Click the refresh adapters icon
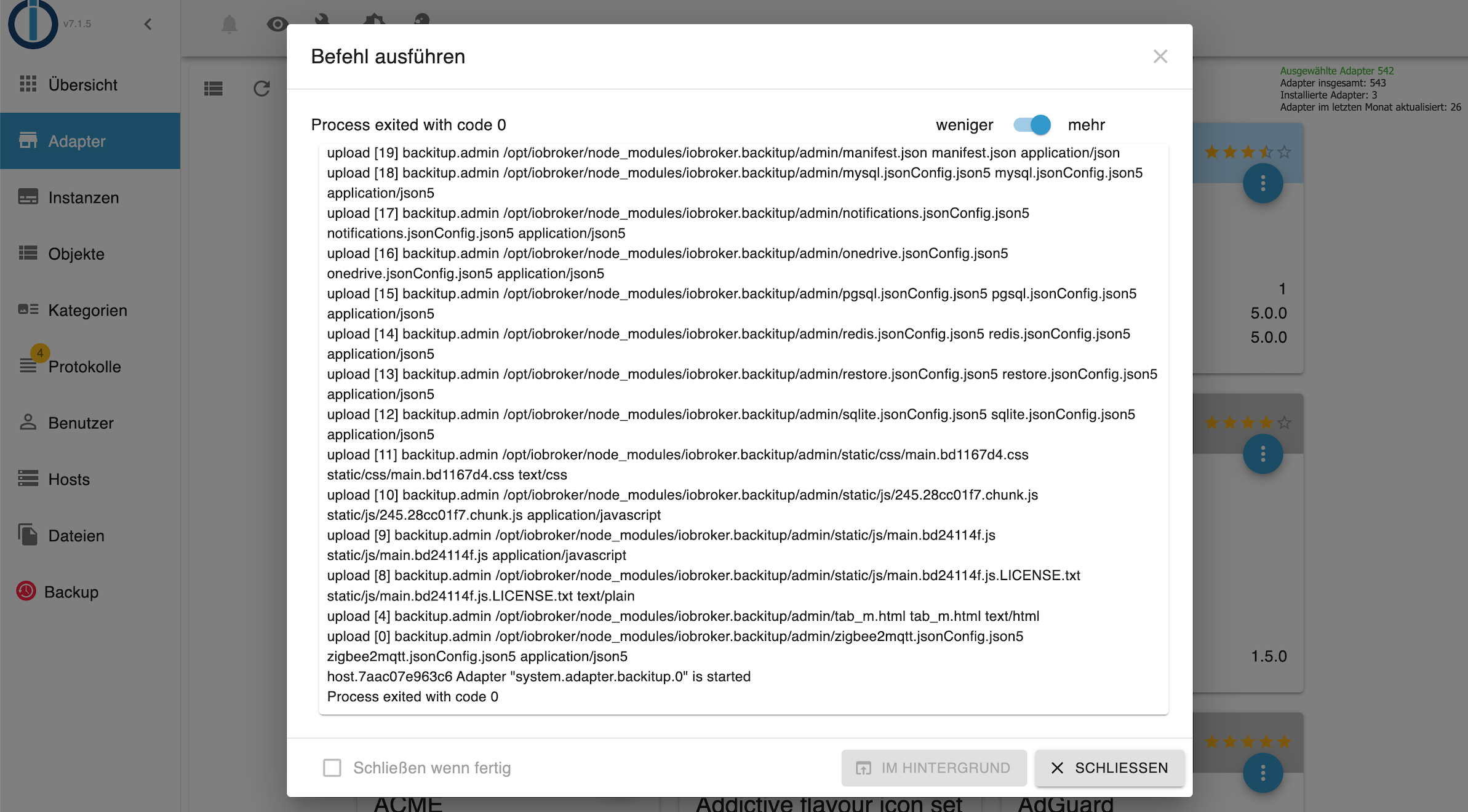 pyautogui.click(x=261, y=89)
